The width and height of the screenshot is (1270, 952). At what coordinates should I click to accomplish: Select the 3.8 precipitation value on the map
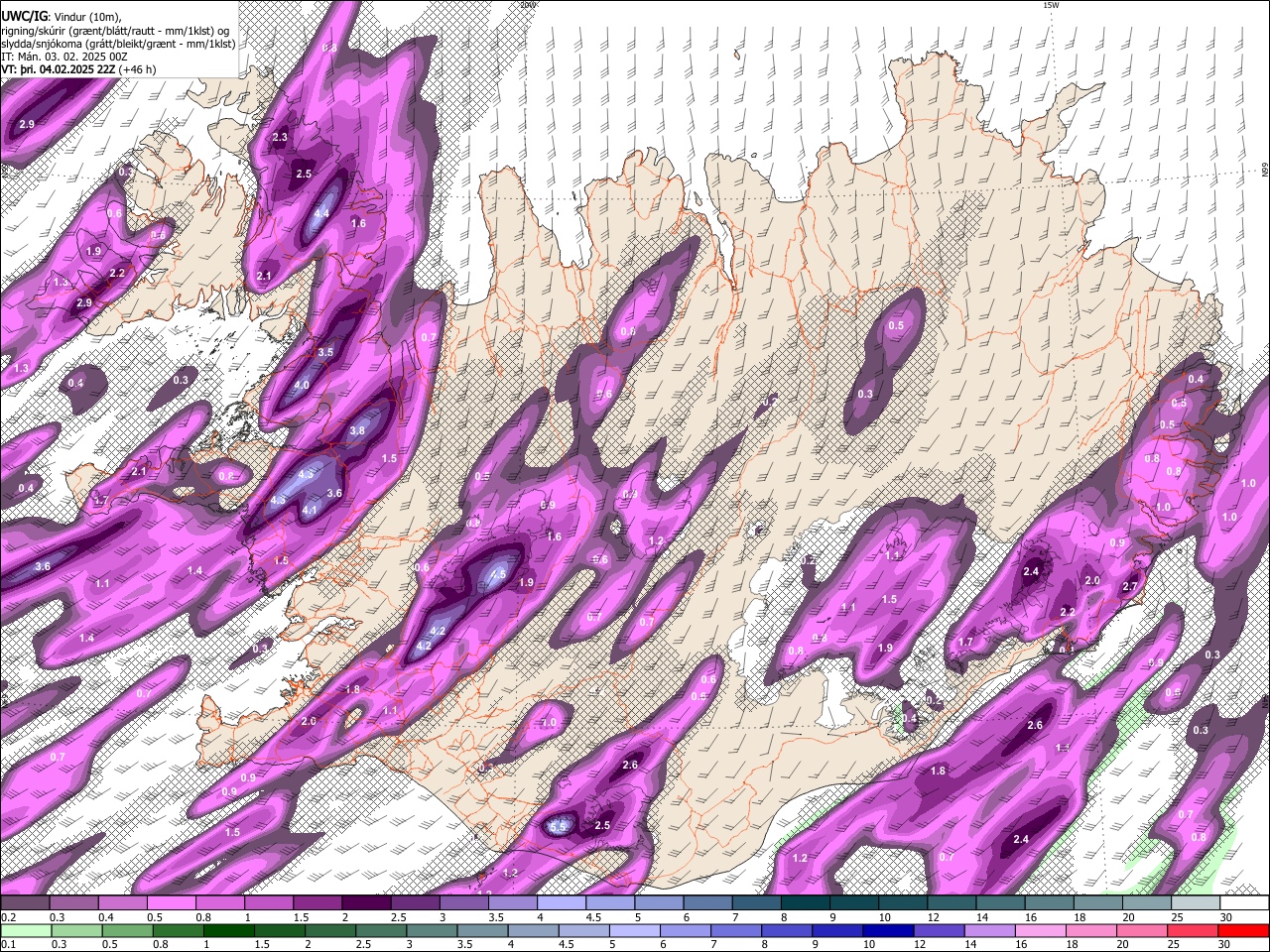coord(357,430)
